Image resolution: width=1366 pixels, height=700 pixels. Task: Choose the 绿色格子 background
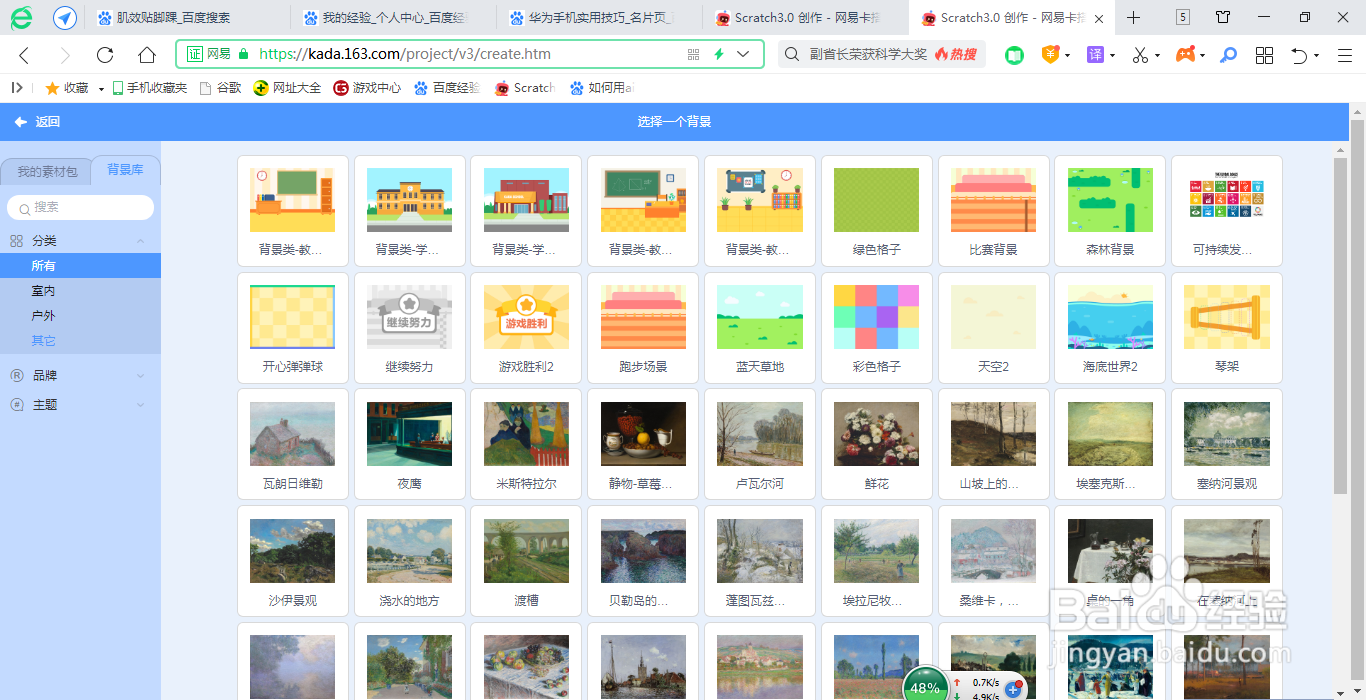click(877, 211)
